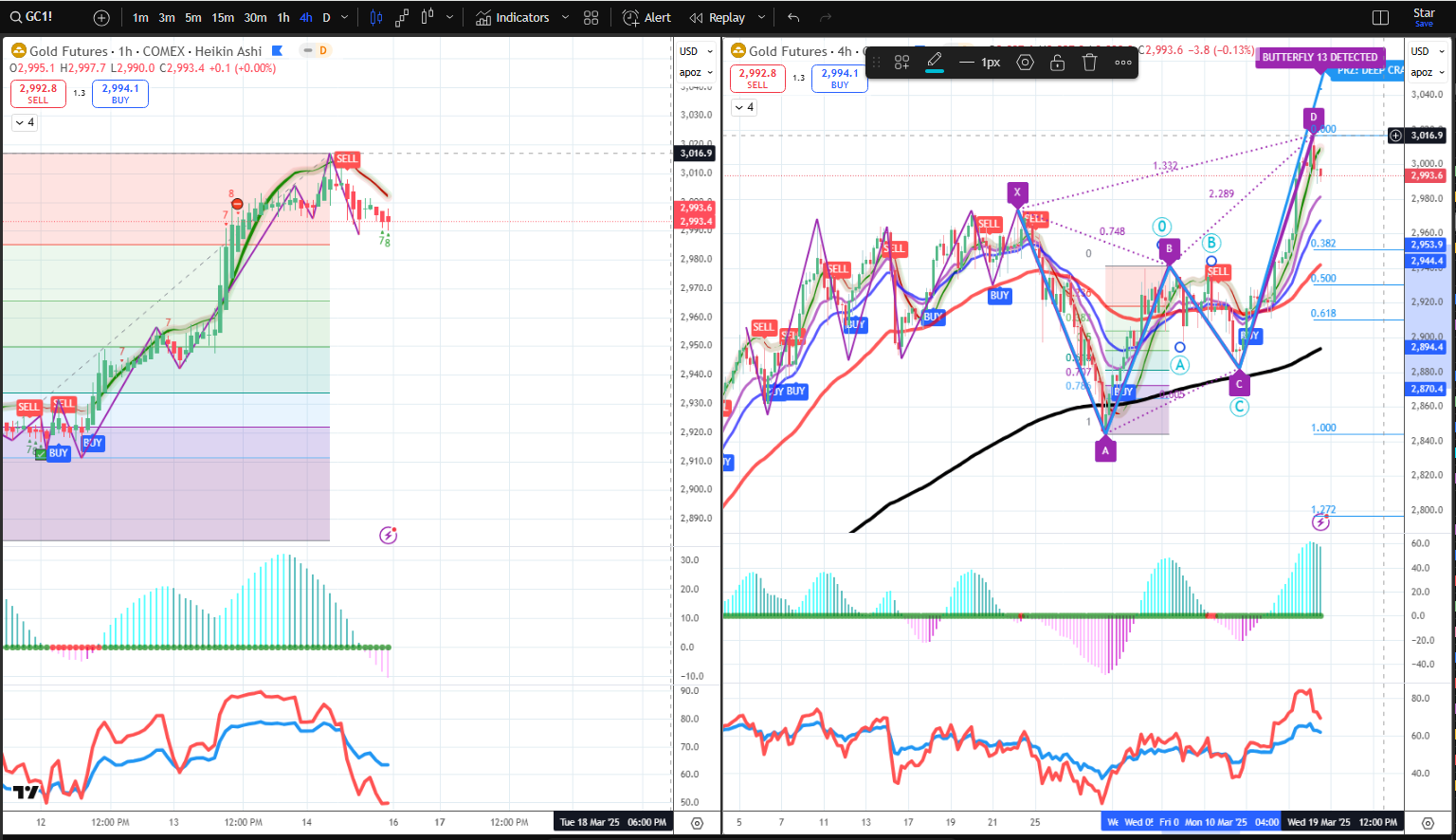Add symbol with the plus circle icon

coord(101,17)
